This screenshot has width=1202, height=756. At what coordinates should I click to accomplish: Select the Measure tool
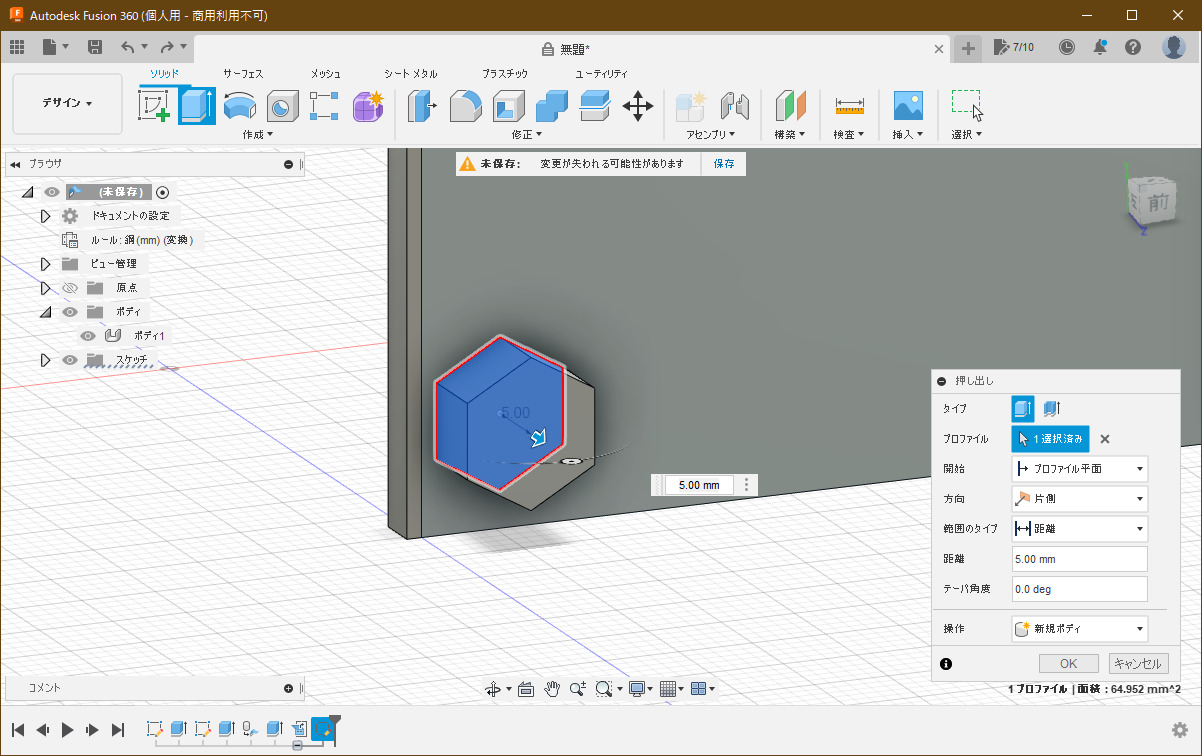pos(850,105)
